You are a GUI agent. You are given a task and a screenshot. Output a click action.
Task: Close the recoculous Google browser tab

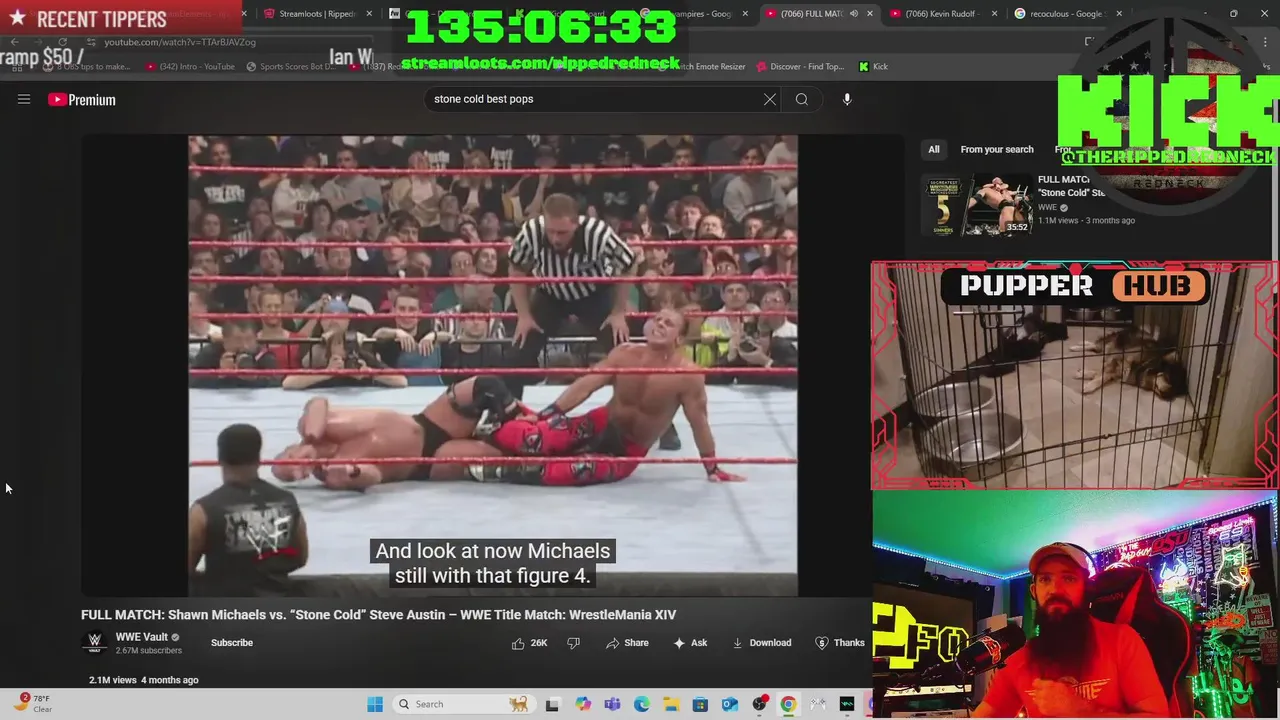point(1118,14)
